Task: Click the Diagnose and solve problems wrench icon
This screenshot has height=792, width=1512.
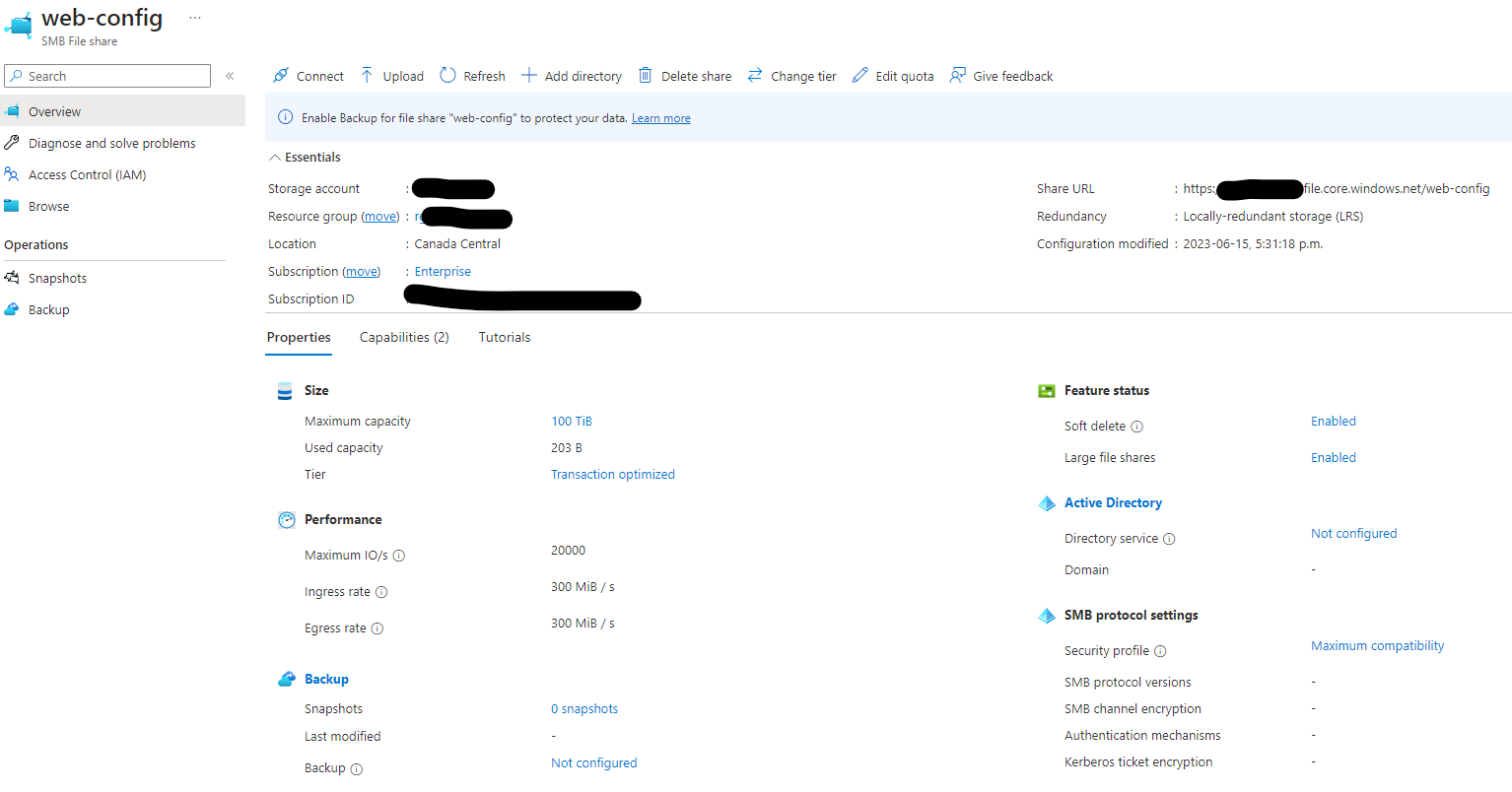Action: pyautogui.click(x=12, y=143)
